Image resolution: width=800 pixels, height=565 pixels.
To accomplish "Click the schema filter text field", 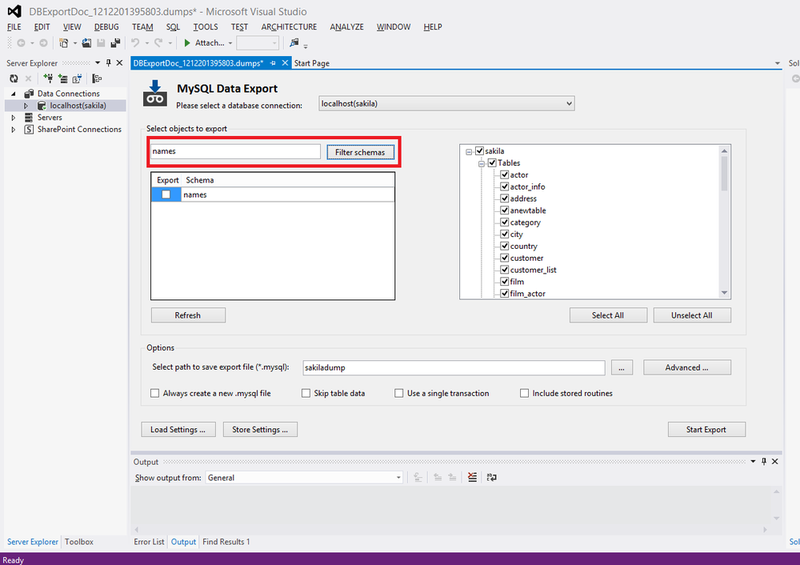I will click(235, 152).
